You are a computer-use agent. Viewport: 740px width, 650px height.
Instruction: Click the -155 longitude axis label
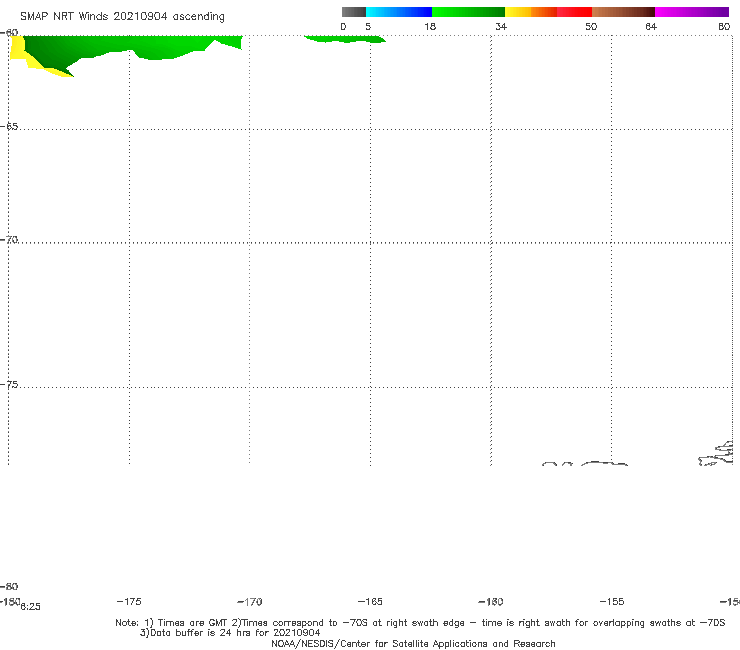[x=612, y=602]
